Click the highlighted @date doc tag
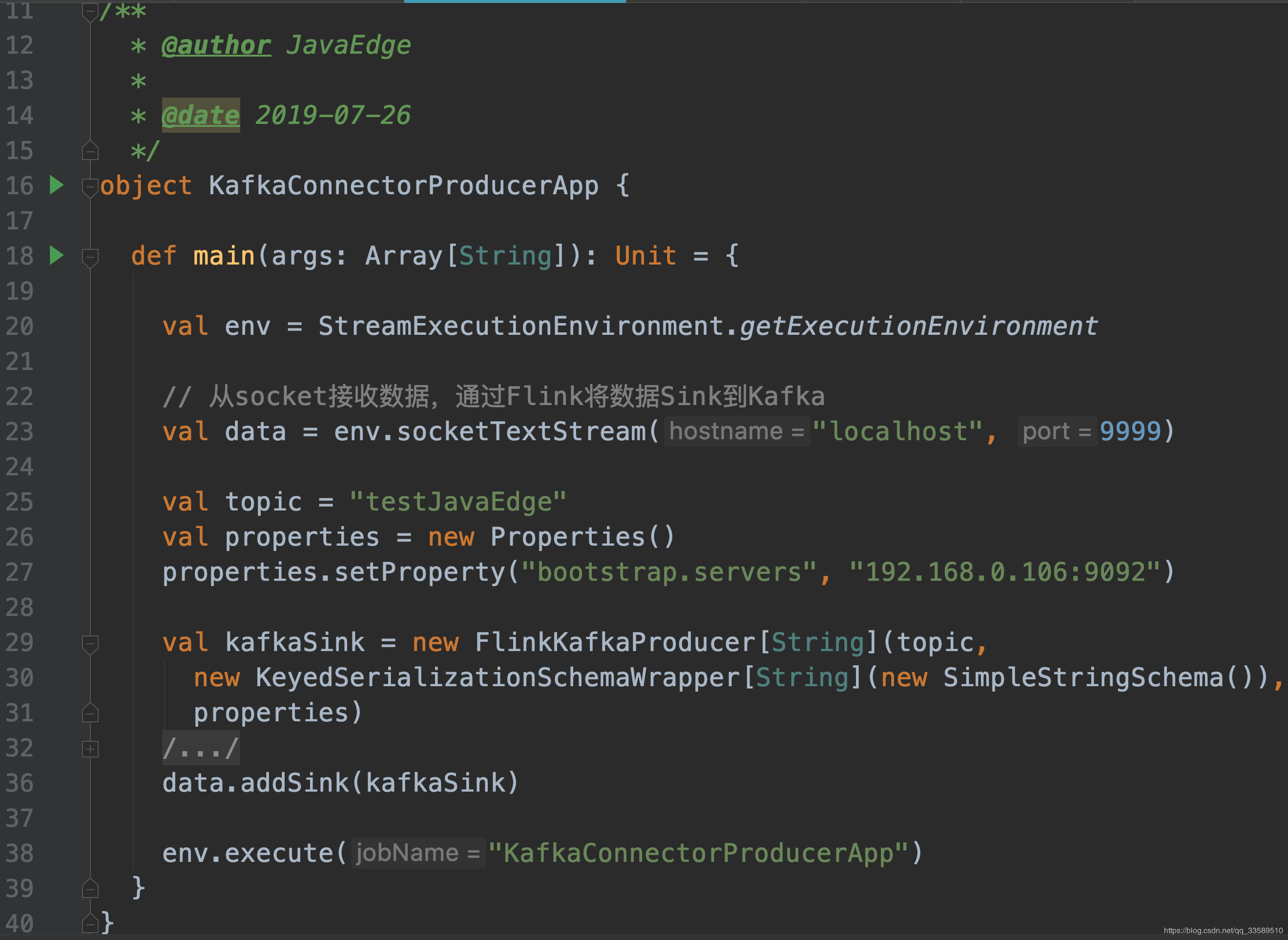1288x940 pixels. point(201,115)
